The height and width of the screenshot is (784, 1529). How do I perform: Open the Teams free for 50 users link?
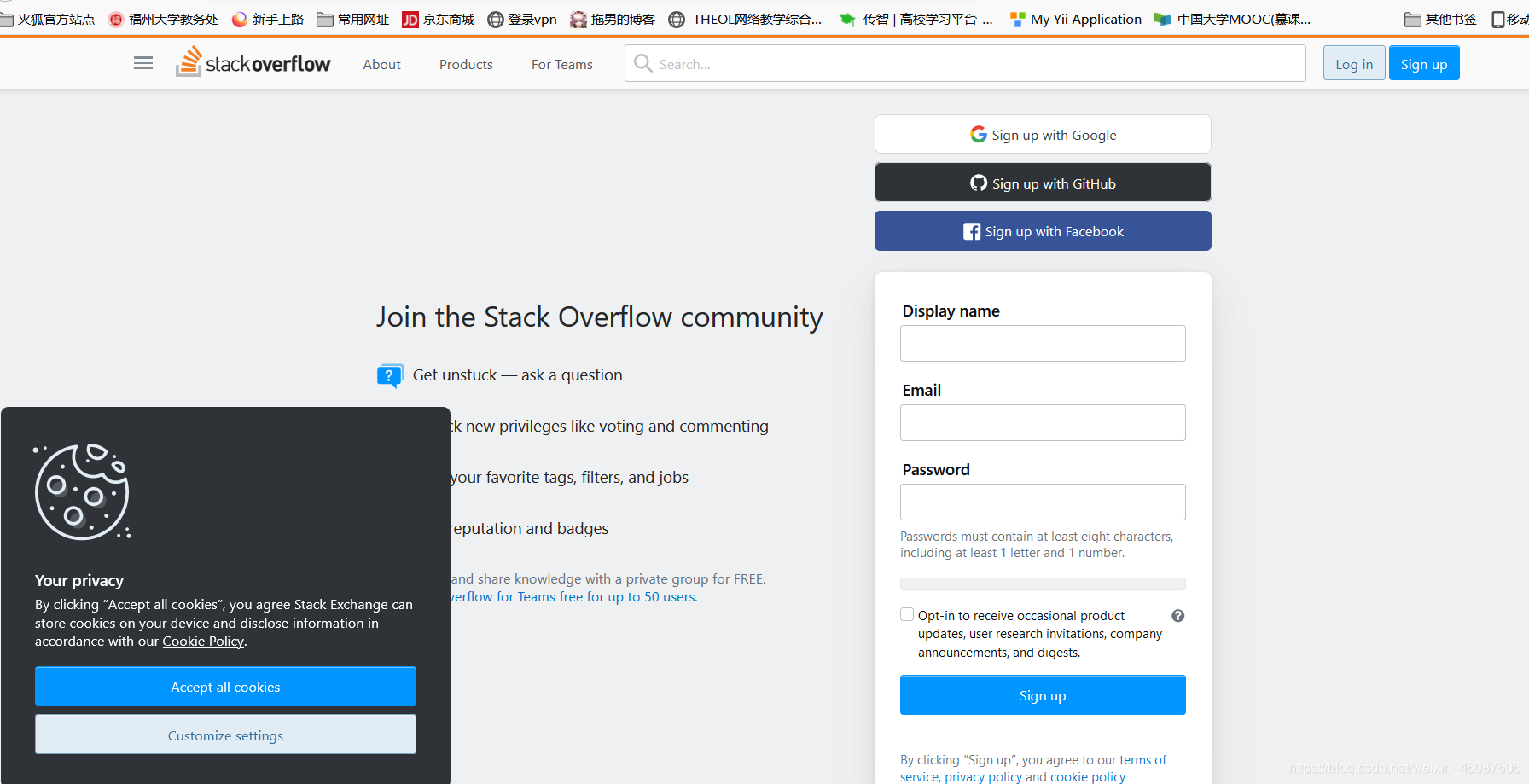573,596
